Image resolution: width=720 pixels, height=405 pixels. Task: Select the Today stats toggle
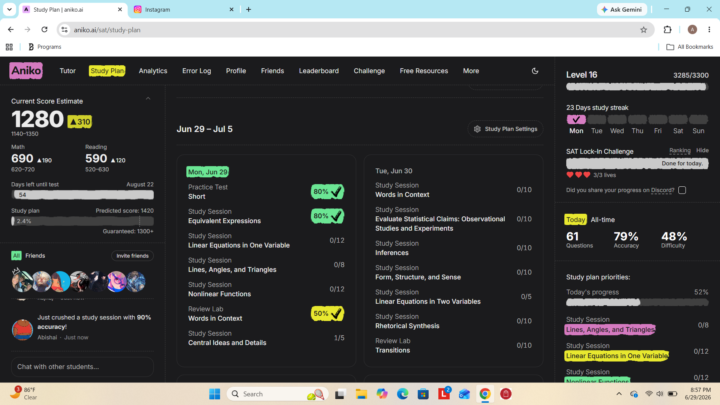tap(575, 219)
